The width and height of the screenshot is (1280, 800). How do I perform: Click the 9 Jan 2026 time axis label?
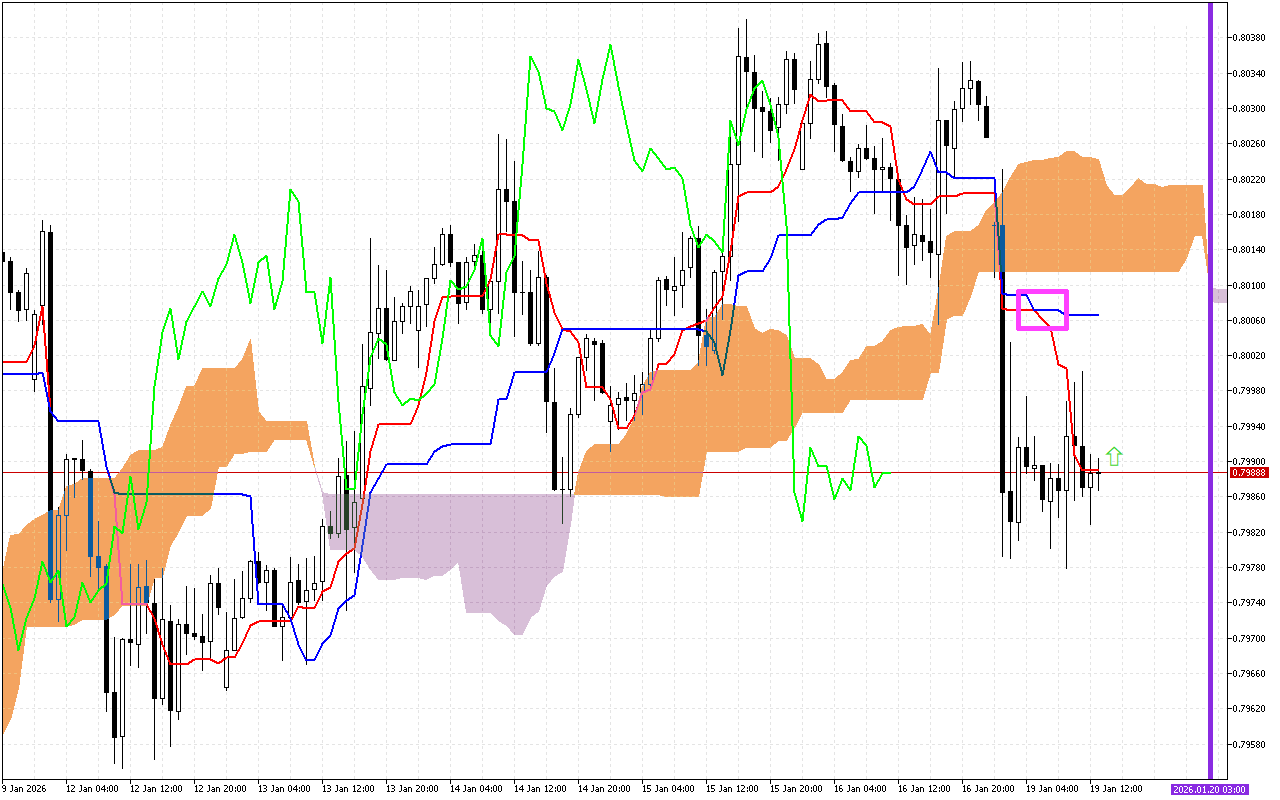click(x=25, y=789)
